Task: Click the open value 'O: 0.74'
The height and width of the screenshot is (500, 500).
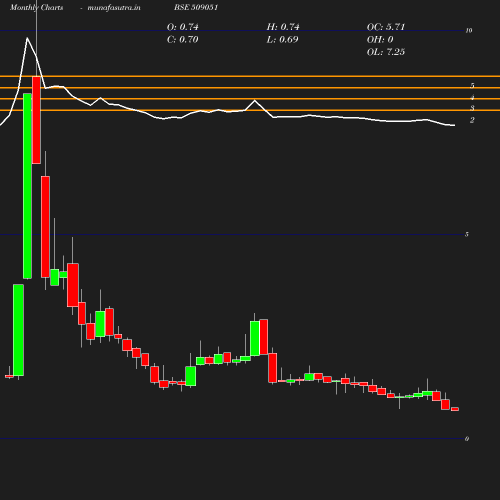Action: (x=183, y=27)
